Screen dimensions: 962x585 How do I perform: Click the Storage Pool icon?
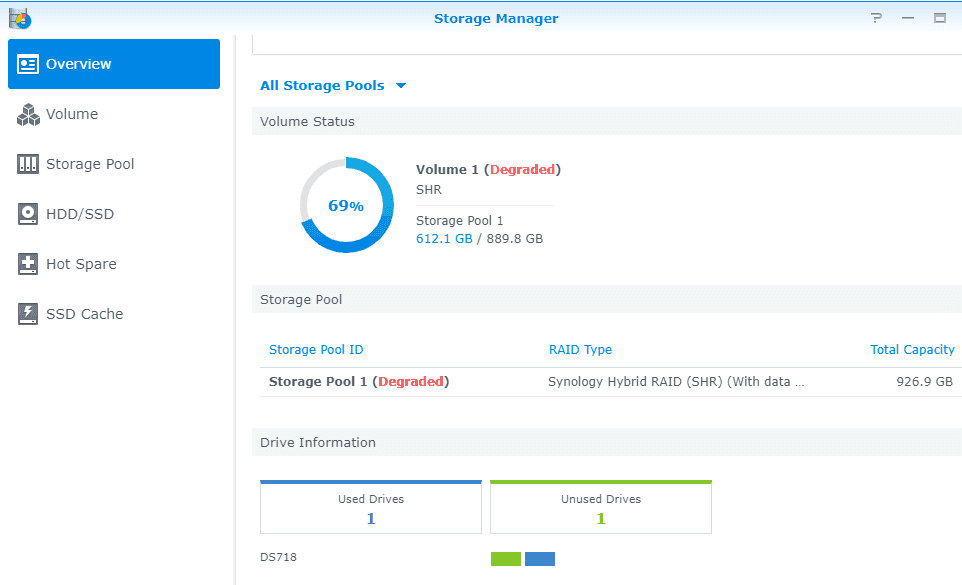pyautogui.click(x=28, y=164)
